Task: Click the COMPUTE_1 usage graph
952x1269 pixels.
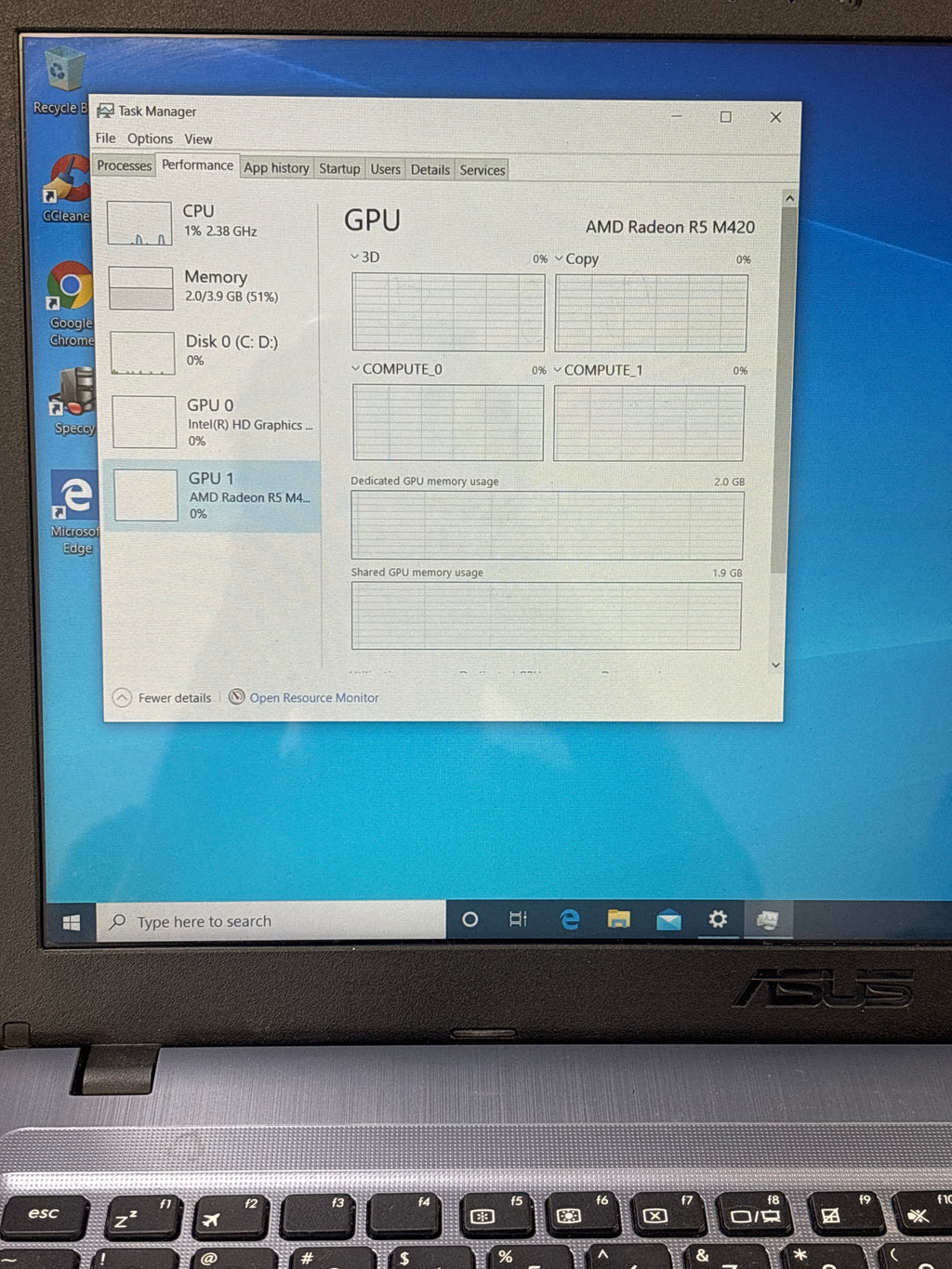Action: pyautogui.click(x=649, y=423)
